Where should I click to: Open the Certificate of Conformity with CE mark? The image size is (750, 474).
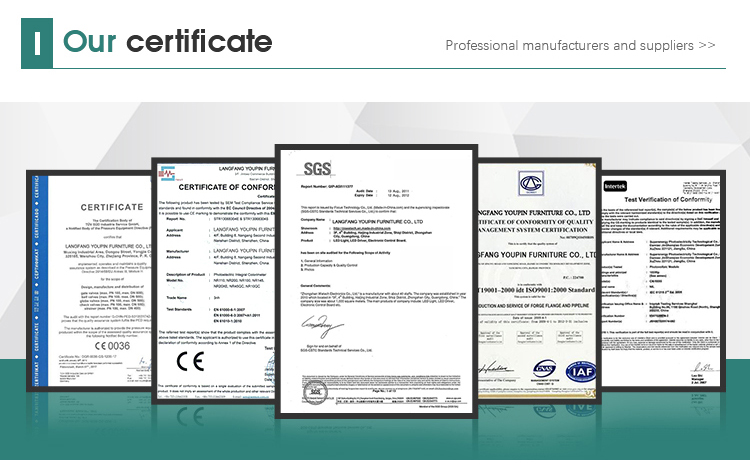(x=214, y=281)
